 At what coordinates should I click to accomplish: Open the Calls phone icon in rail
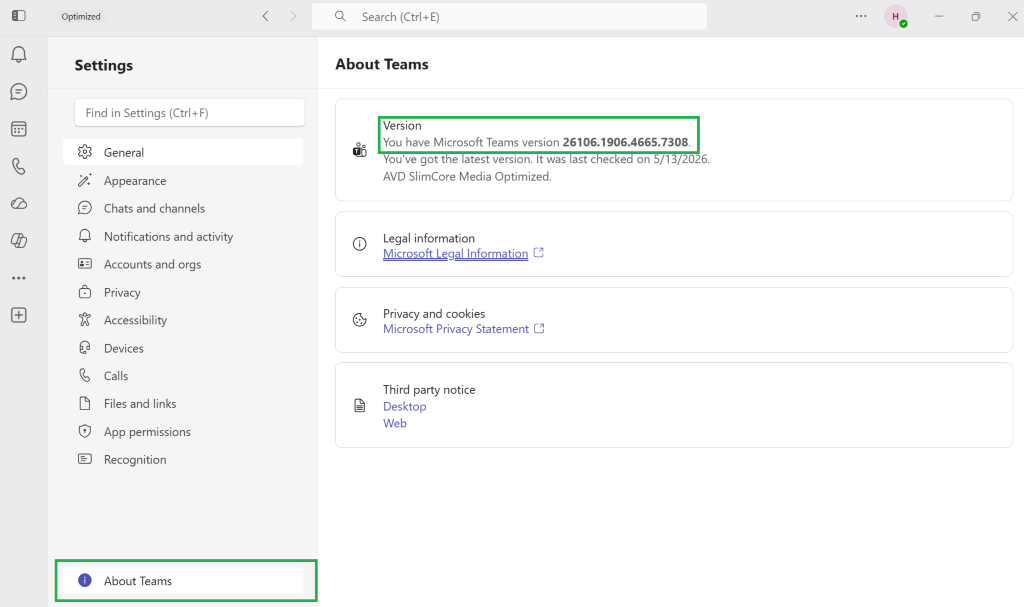19,166
